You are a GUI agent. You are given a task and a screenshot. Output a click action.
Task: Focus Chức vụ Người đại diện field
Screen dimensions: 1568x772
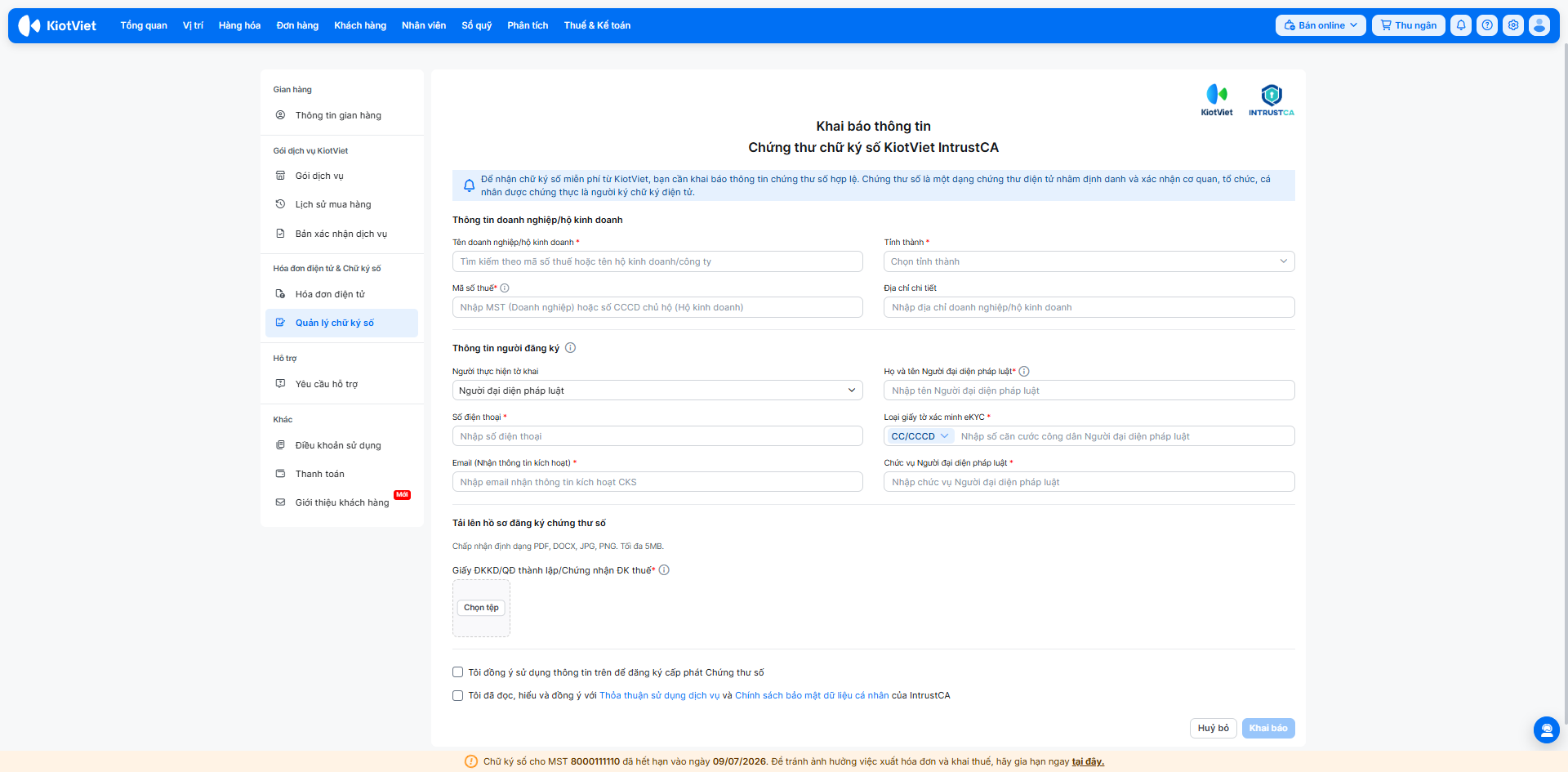(1089, 482)
